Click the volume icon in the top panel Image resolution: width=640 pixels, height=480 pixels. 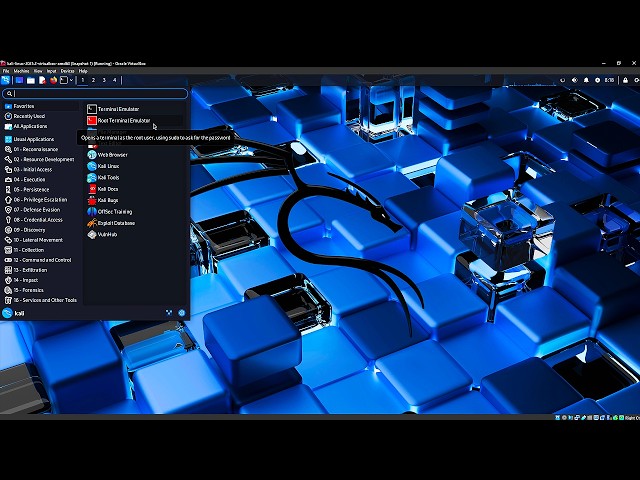pyautogui.click(x=575, y=80)
